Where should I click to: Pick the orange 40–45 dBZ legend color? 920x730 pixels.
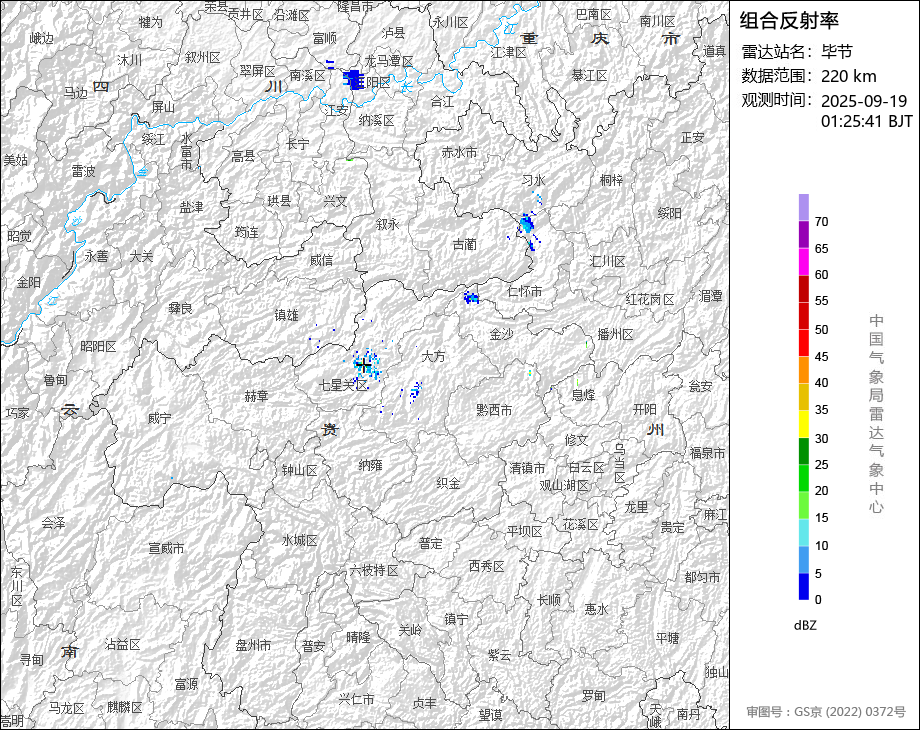(804, 370)
